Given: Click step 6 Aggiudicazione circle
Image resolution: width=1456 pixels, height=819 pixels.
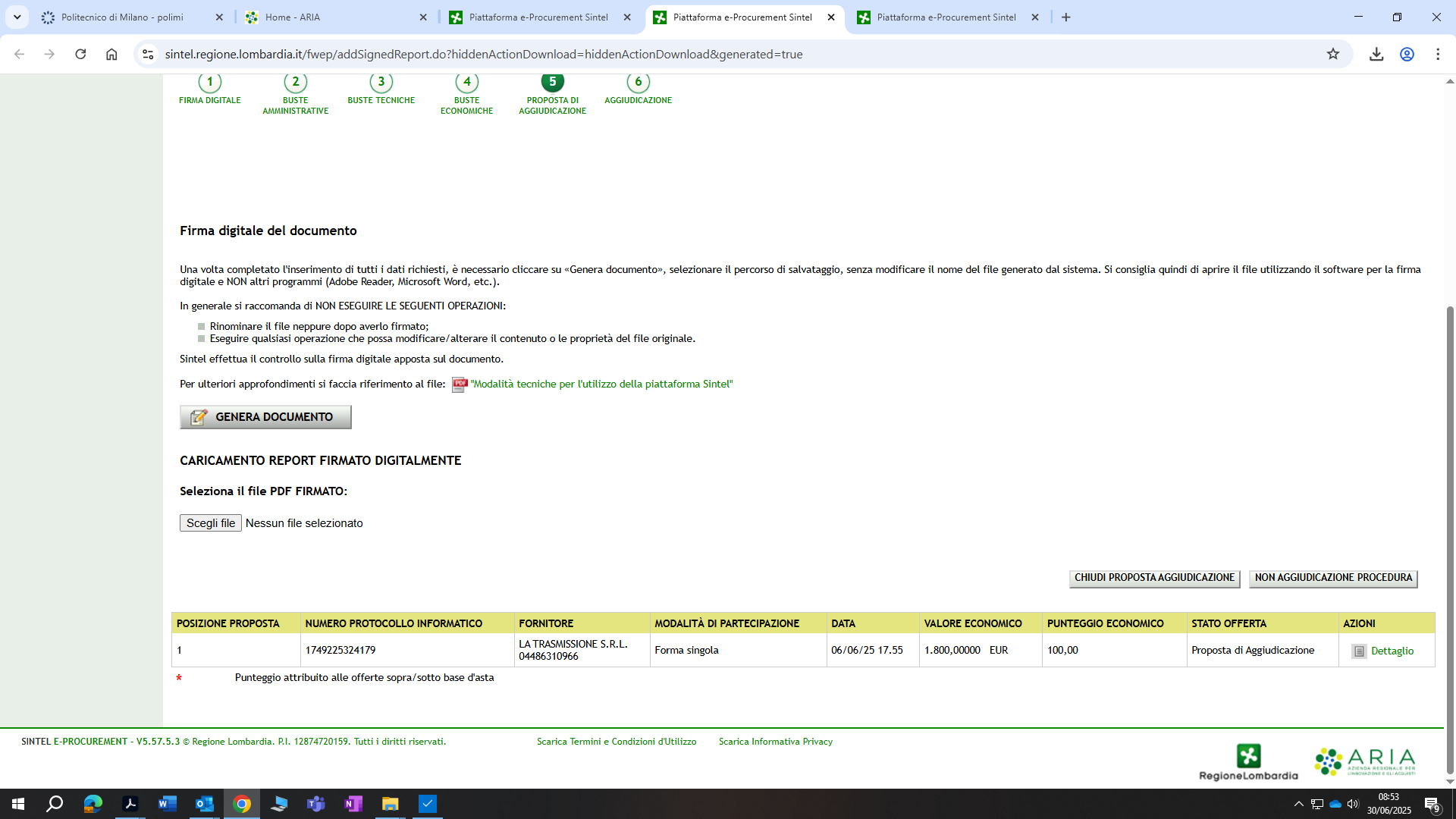Looking at the screenshot, I should point(638,82).
